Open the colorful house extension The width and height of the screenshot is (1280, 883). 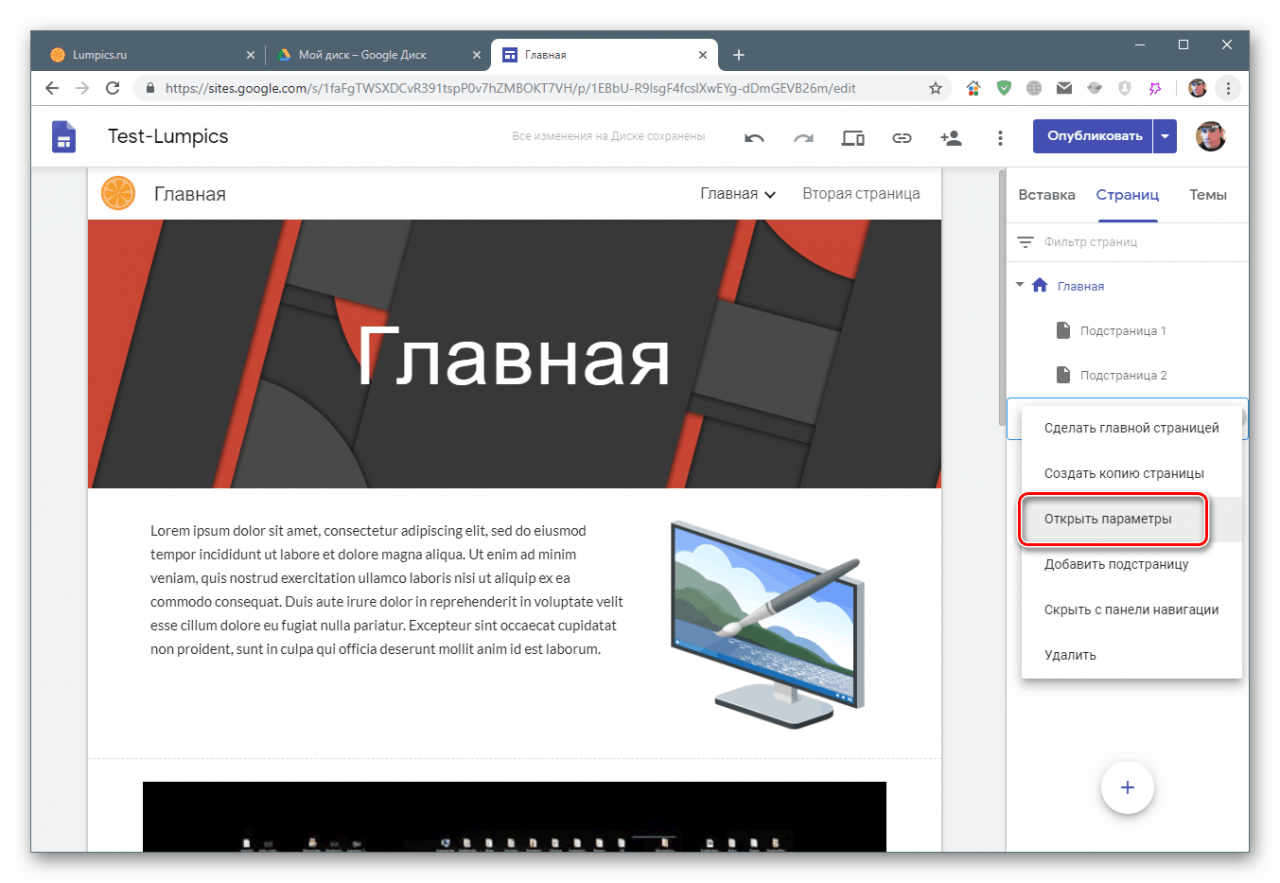point(973,88)
